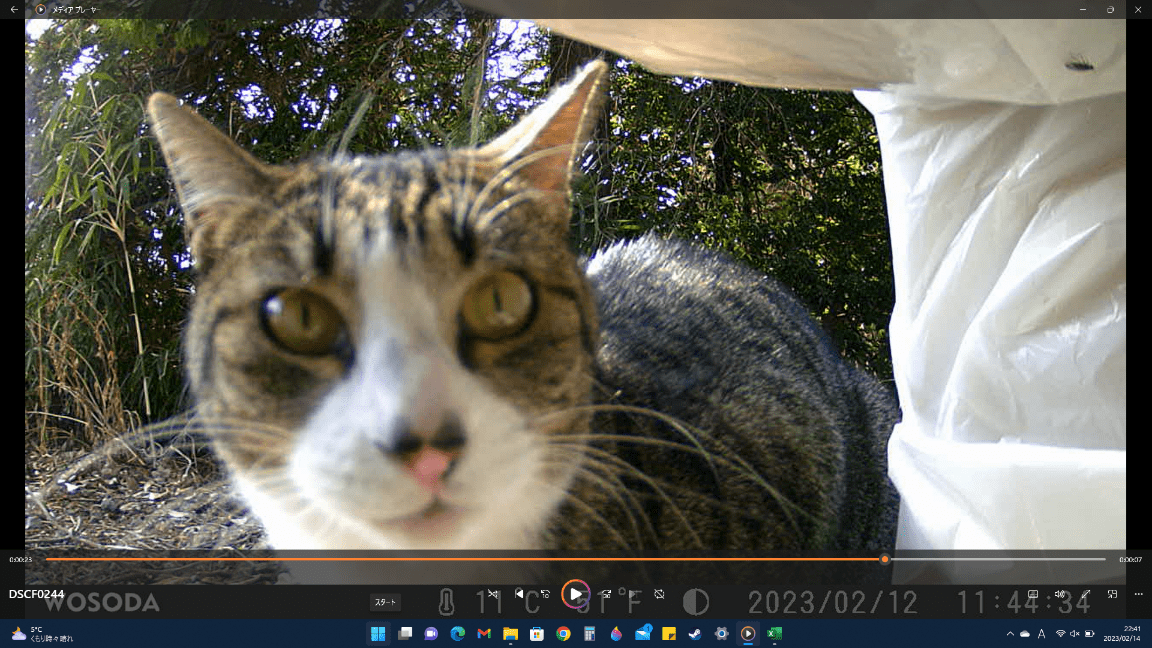The image size is (1152, 648).
Task: Toggle shuffle playback
Action: [493, 594]
